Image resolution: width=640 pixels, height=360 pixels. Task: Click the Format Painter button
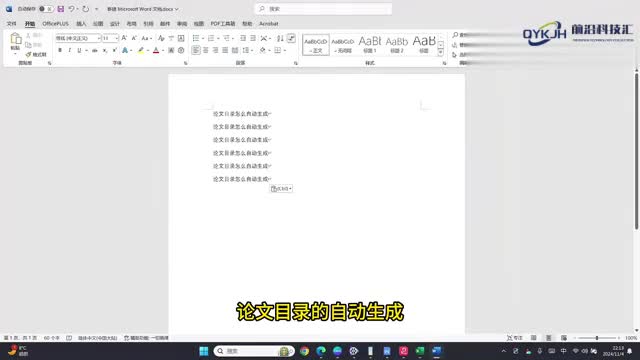coord(36,54)
